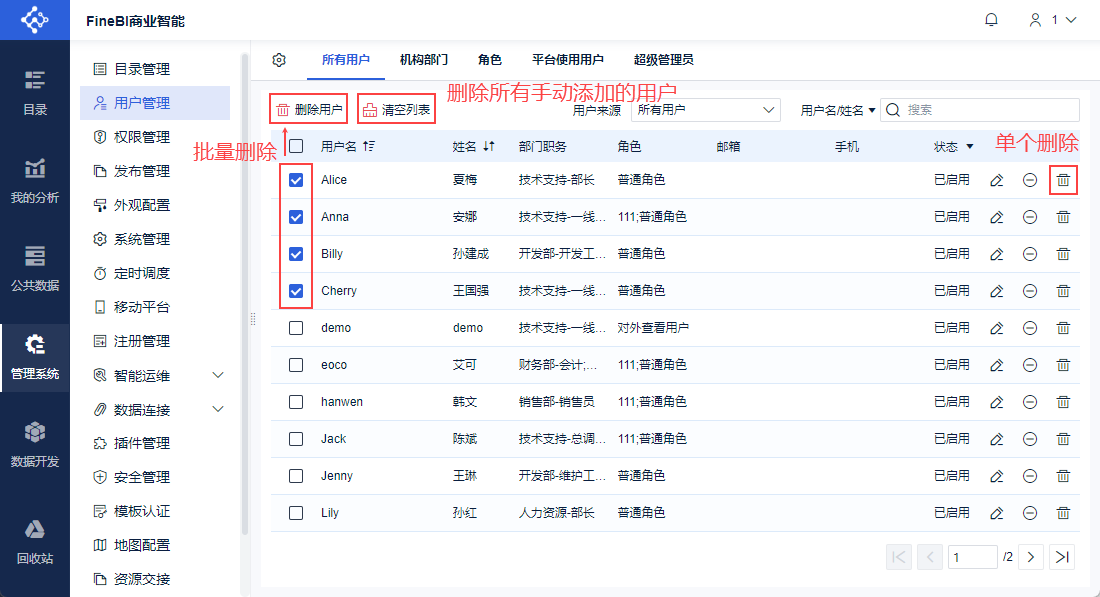Click the 清空列表 button
Screen dimensions: 1100x597
point(396,108)
